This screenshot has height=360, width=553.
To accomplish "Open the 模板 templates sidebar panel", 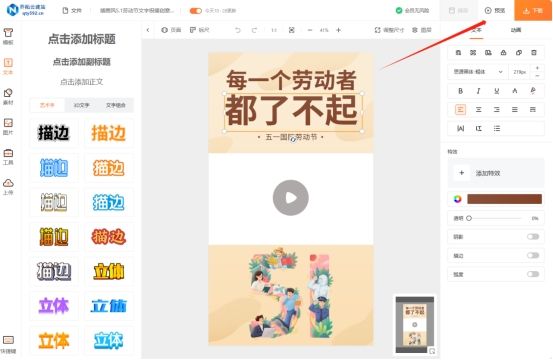I will coord(8,36).
